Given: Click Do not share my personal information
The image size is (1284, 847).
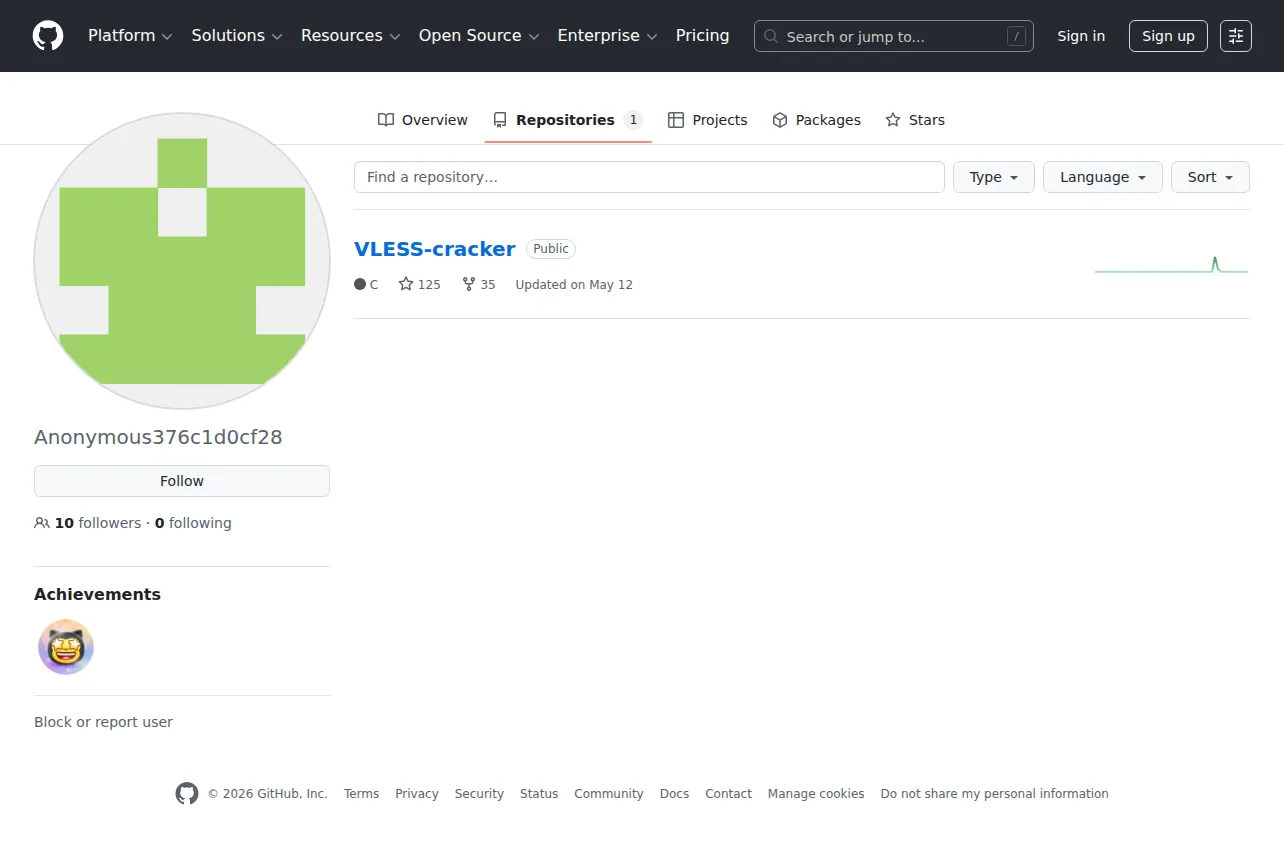Looking at the screenshot, I should (x=995, y=794).
